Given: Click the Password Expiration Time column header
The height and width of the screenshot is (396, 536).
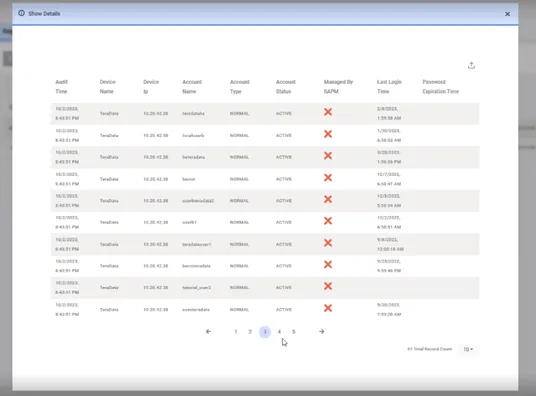Looking at the screenshot, I should pyautogui.click(x=440, y=87).
